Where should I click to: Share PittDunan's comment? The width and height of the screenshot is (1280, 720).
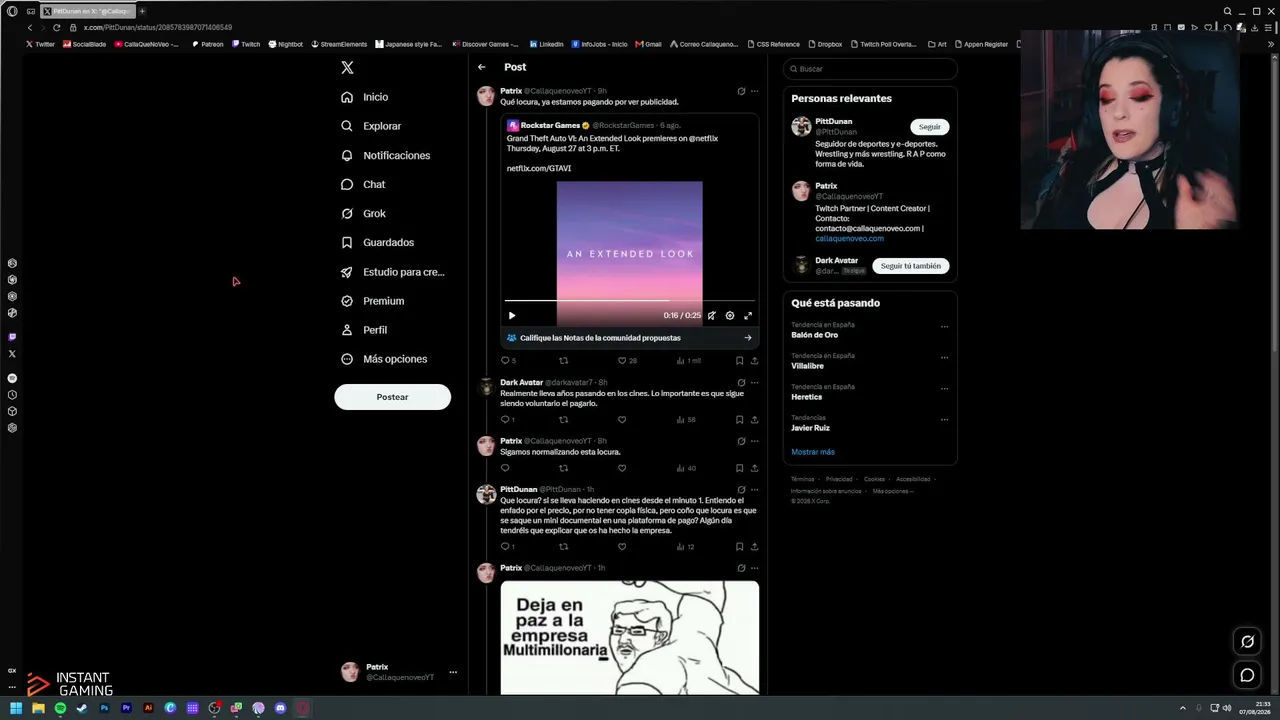coord(754,547)
